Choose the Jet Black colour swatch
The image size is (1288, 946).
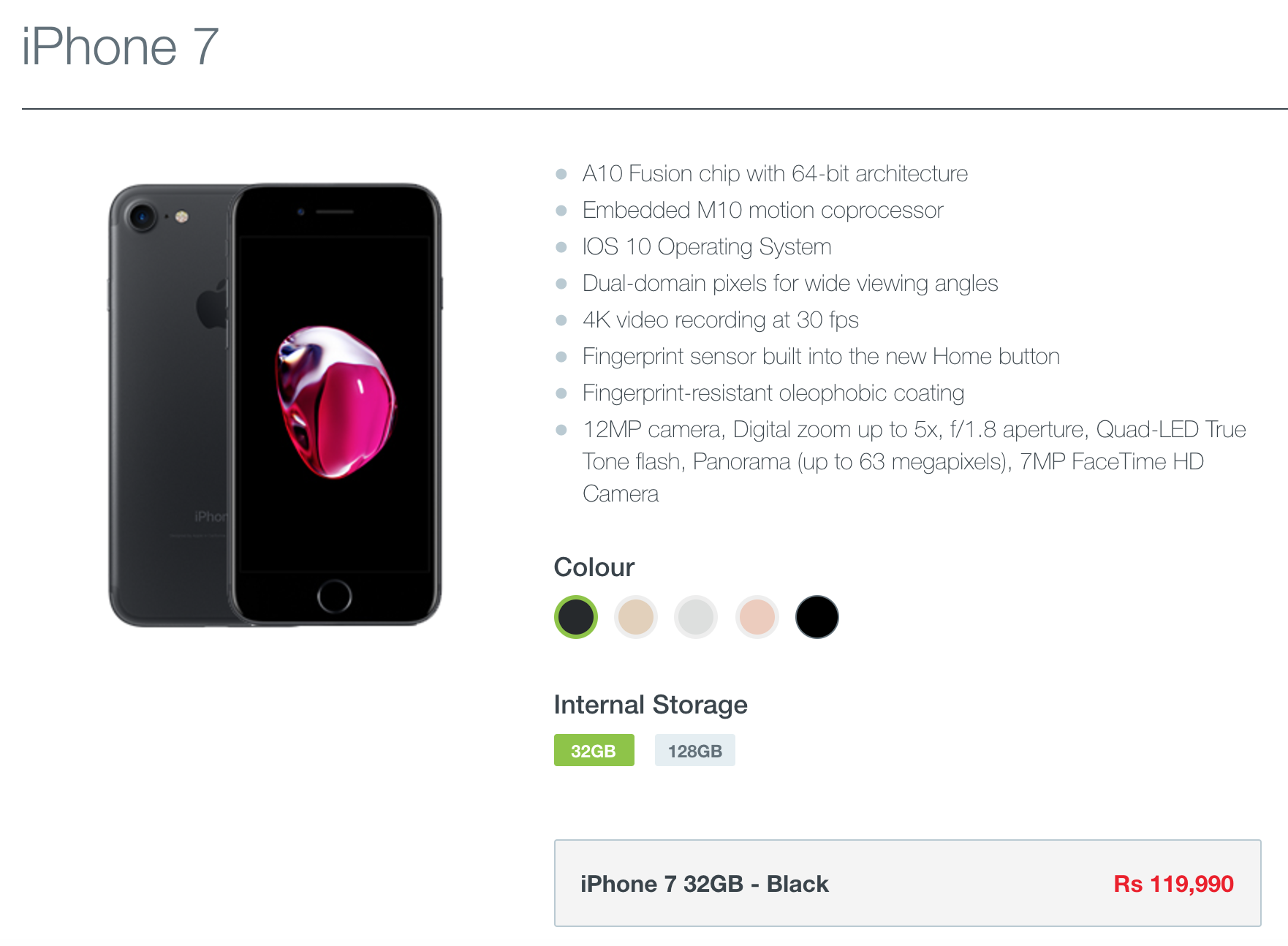pyautogui.click(x=817, y=617)
